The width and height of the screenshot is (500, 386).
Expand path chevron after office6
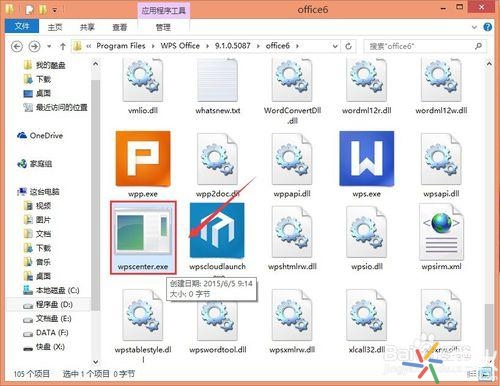point(297,46)
